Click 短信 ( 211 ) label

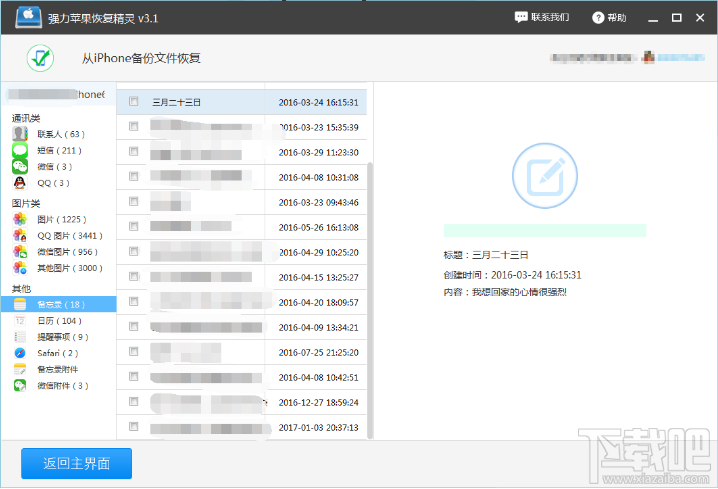pyautogui.click(x=60, y=150)
